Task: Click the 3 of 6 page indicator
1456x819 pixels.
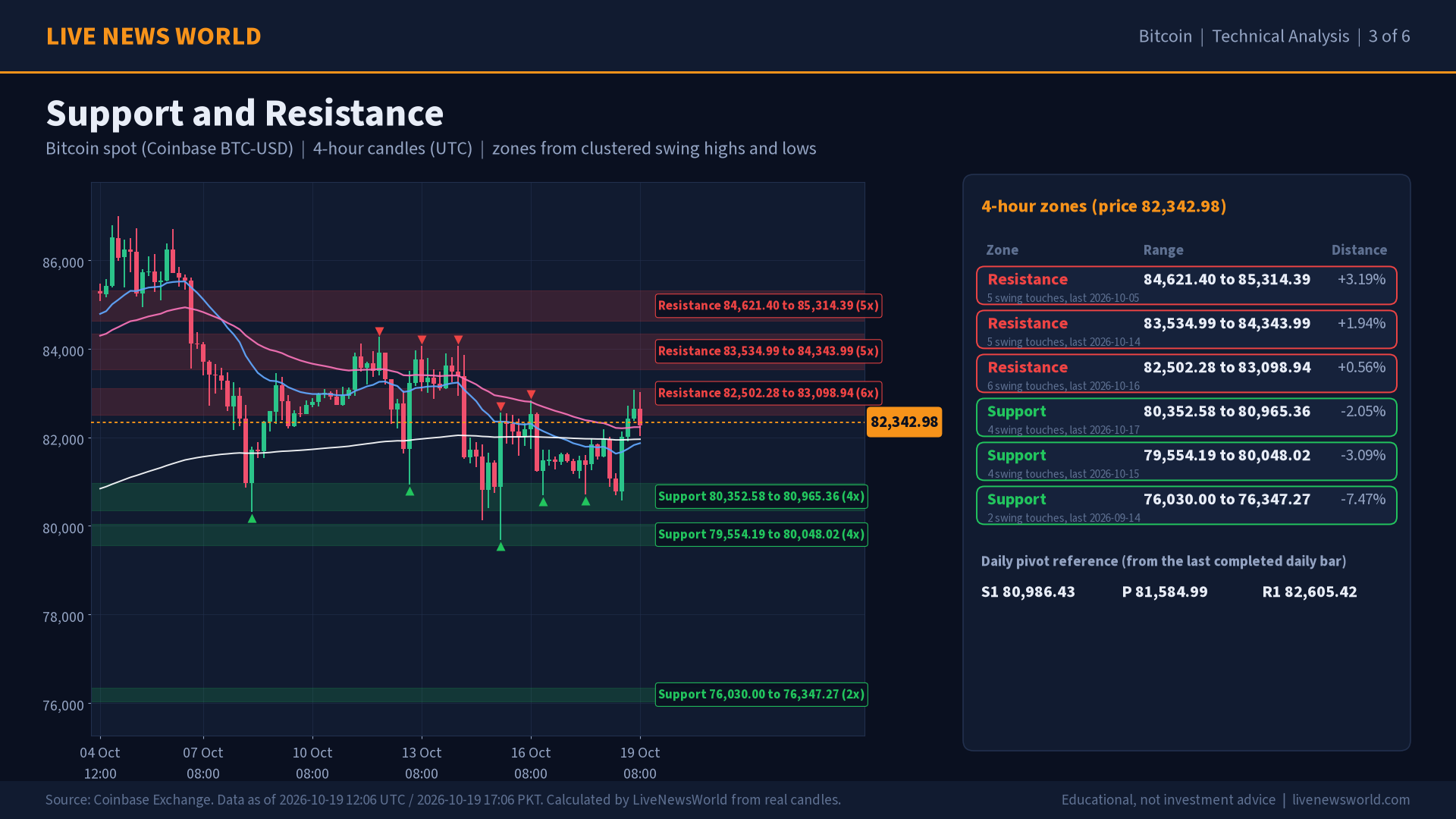Action: [x=1389, y=36]
